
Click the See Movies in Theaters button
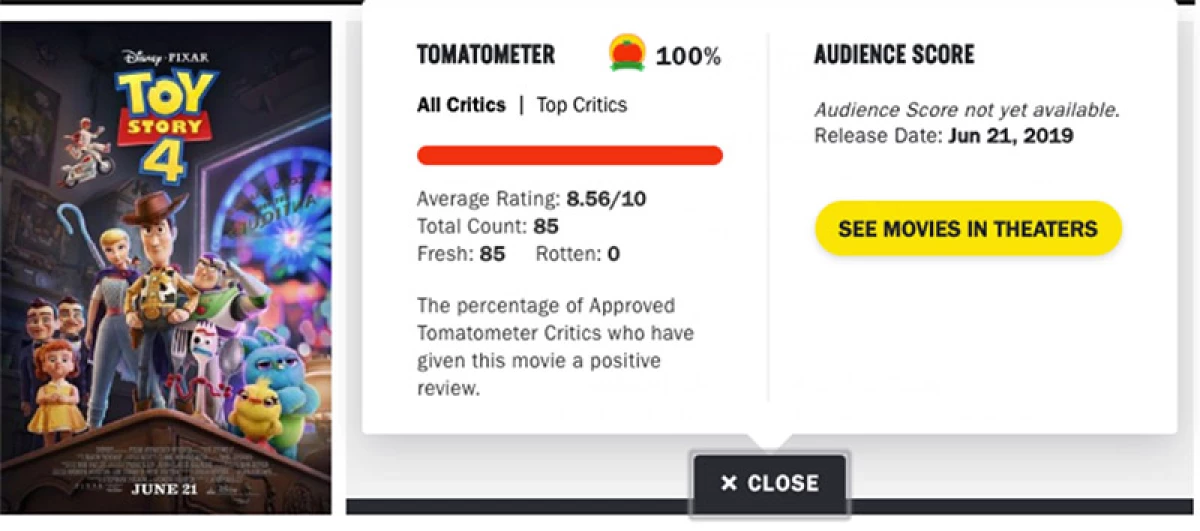968,229
